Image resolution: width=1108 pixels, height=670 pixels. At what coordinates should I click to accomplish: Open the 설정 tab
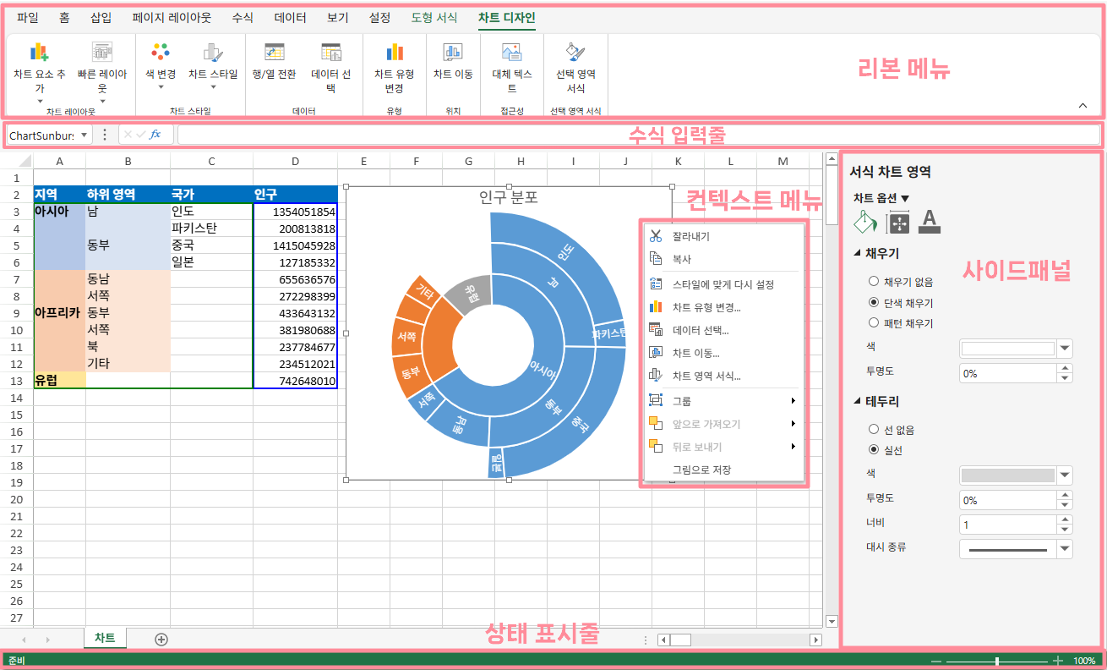(x=379, y=18)
